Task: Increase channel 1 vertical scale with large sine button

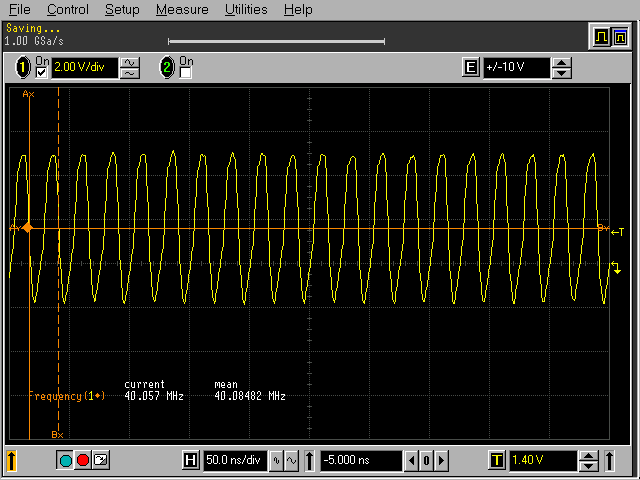Action: [130, 62]
